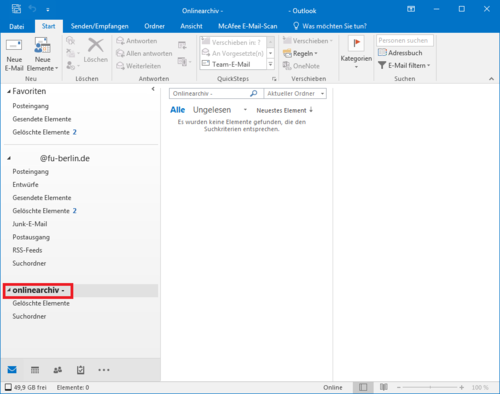This screenshot has height=394, width=500.
Task: Switch to Tasks view icon
Action: [x=80, y=370]
